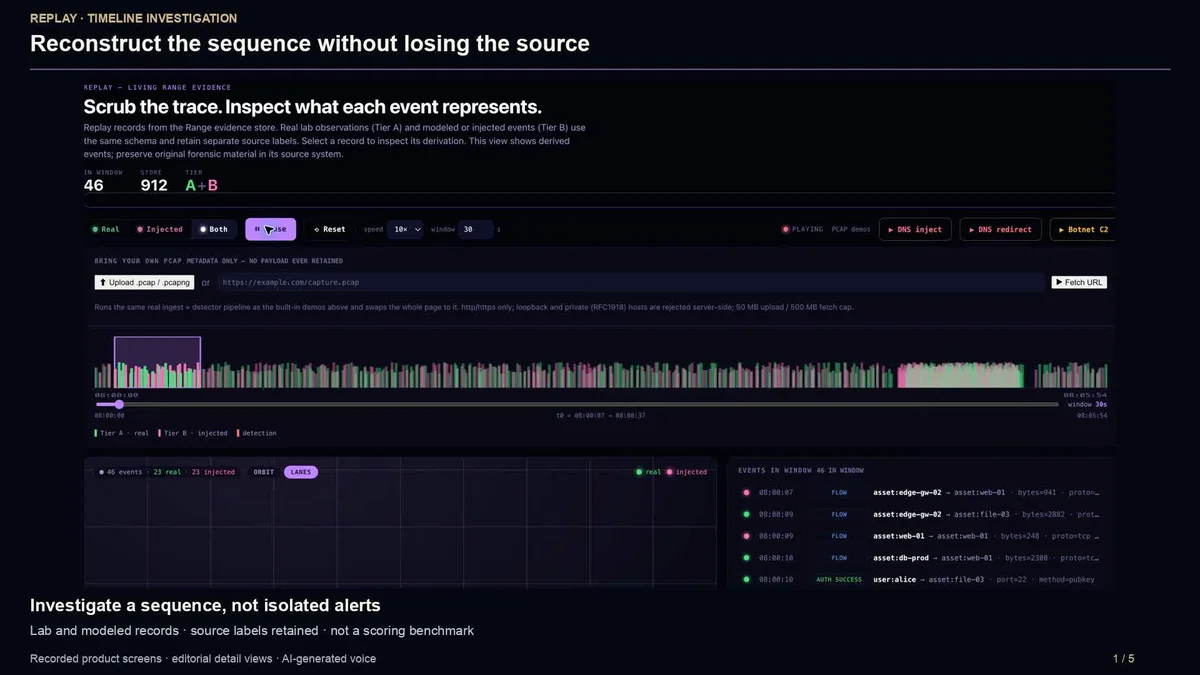Select the db-prod to web-01 flow event
Viewport: 1200px width, 675px height.
tap(920, 558)
